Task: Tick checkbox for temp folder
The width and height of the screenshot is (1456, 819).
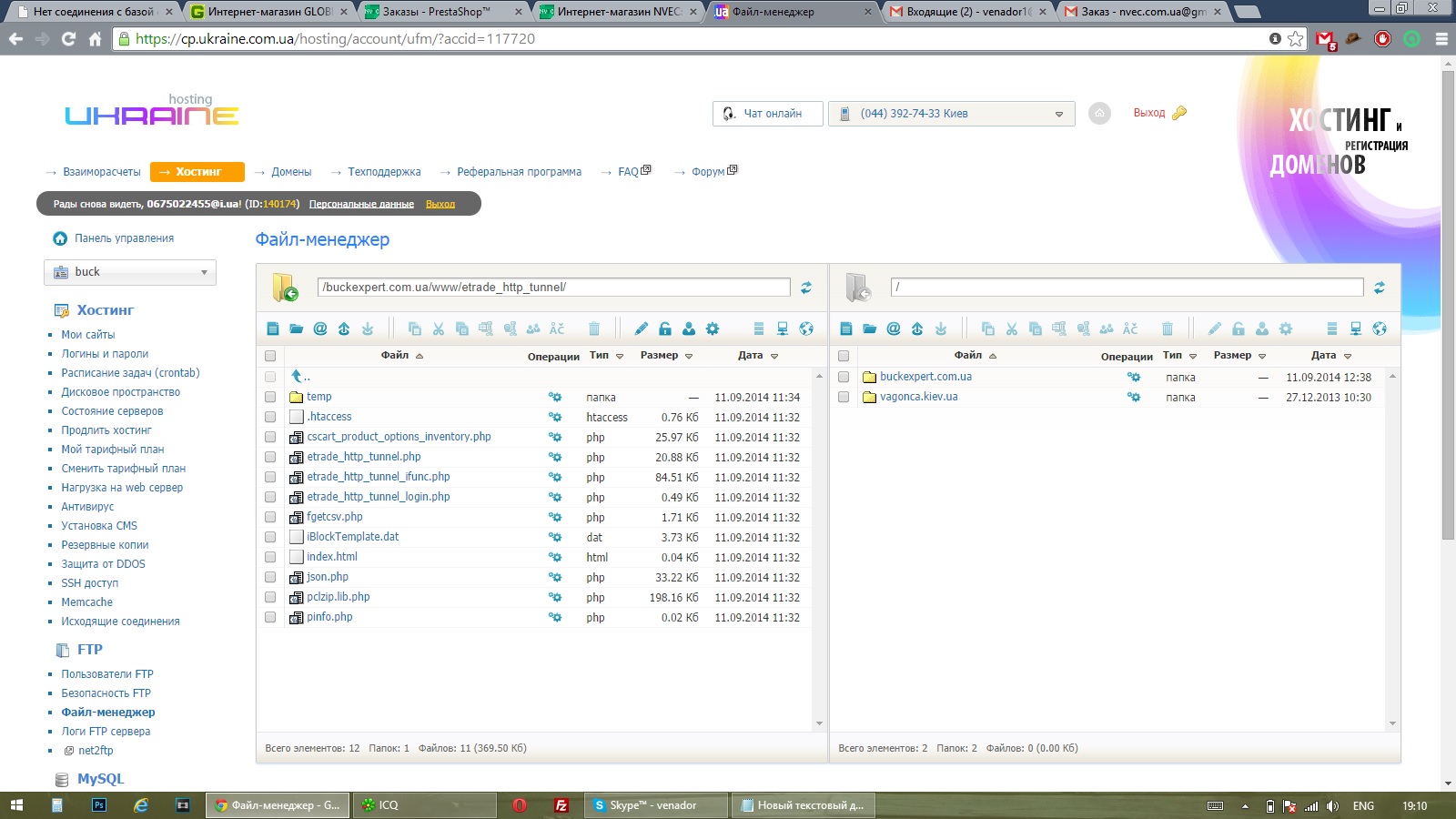Action: [x=270, y=397]
